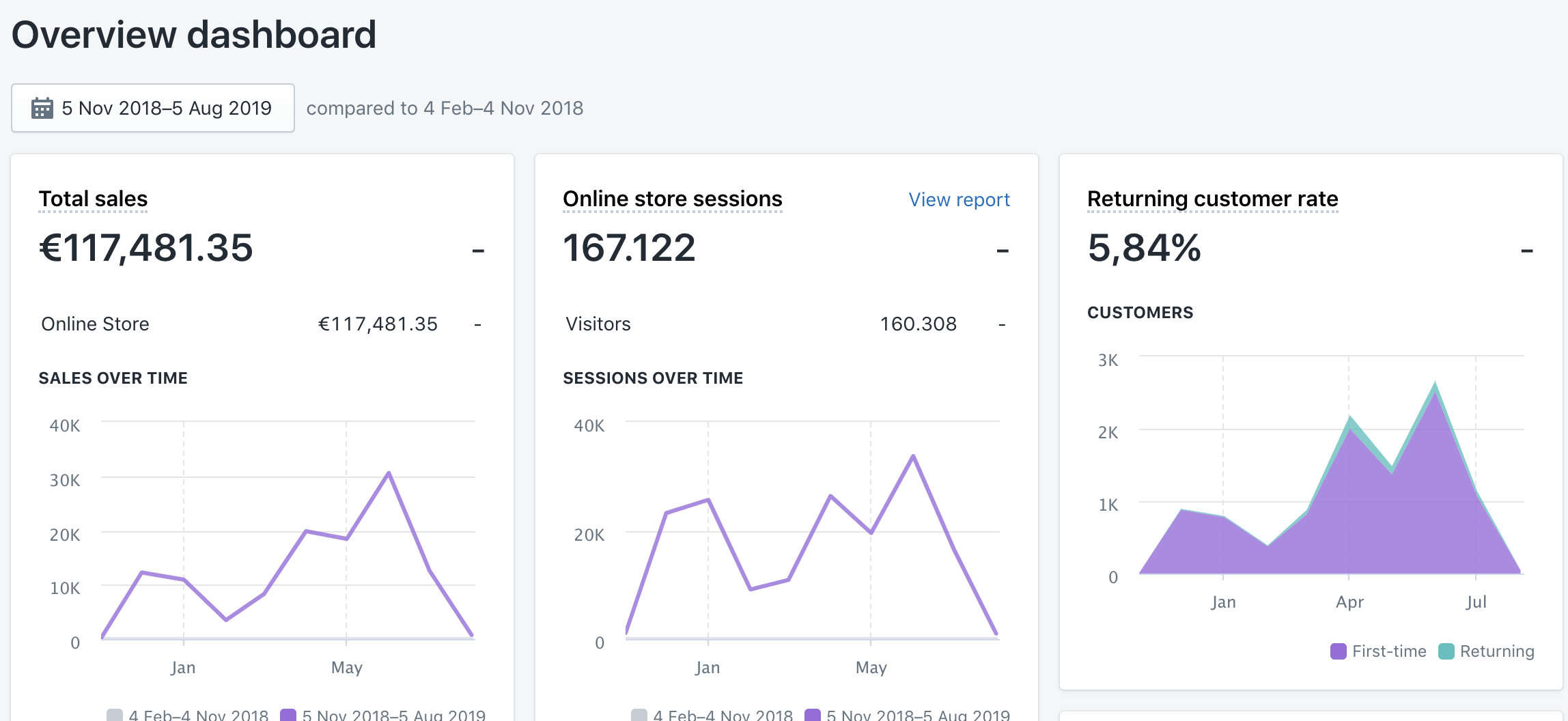Click the 160.308 visitors value
This screenshot has height=721, width=1568.
pyautogui.click(x=919, y=324)
